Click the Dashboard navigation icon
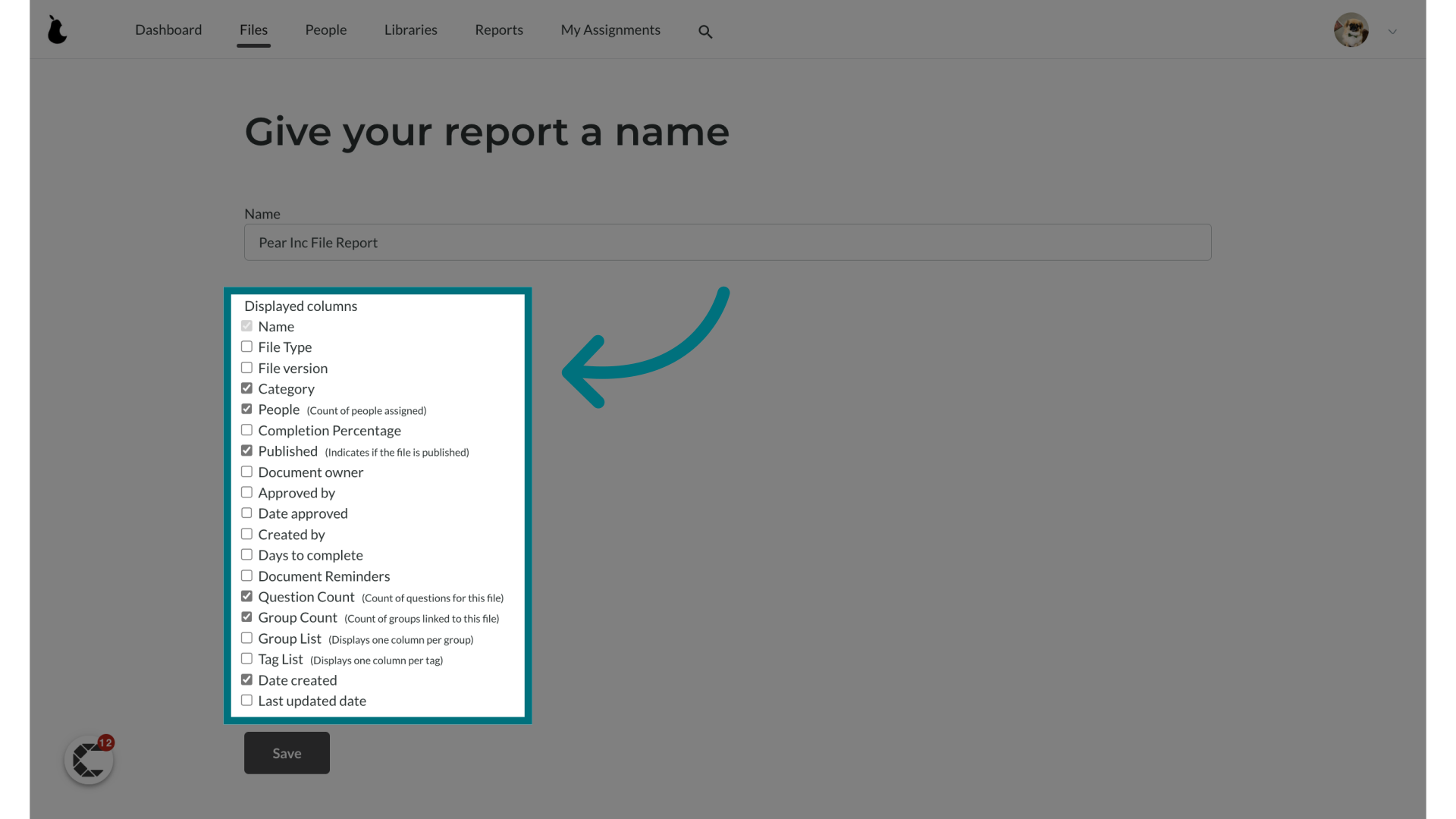The width and height of the screenshot is (1456, 819). click(x=168, y=29)
